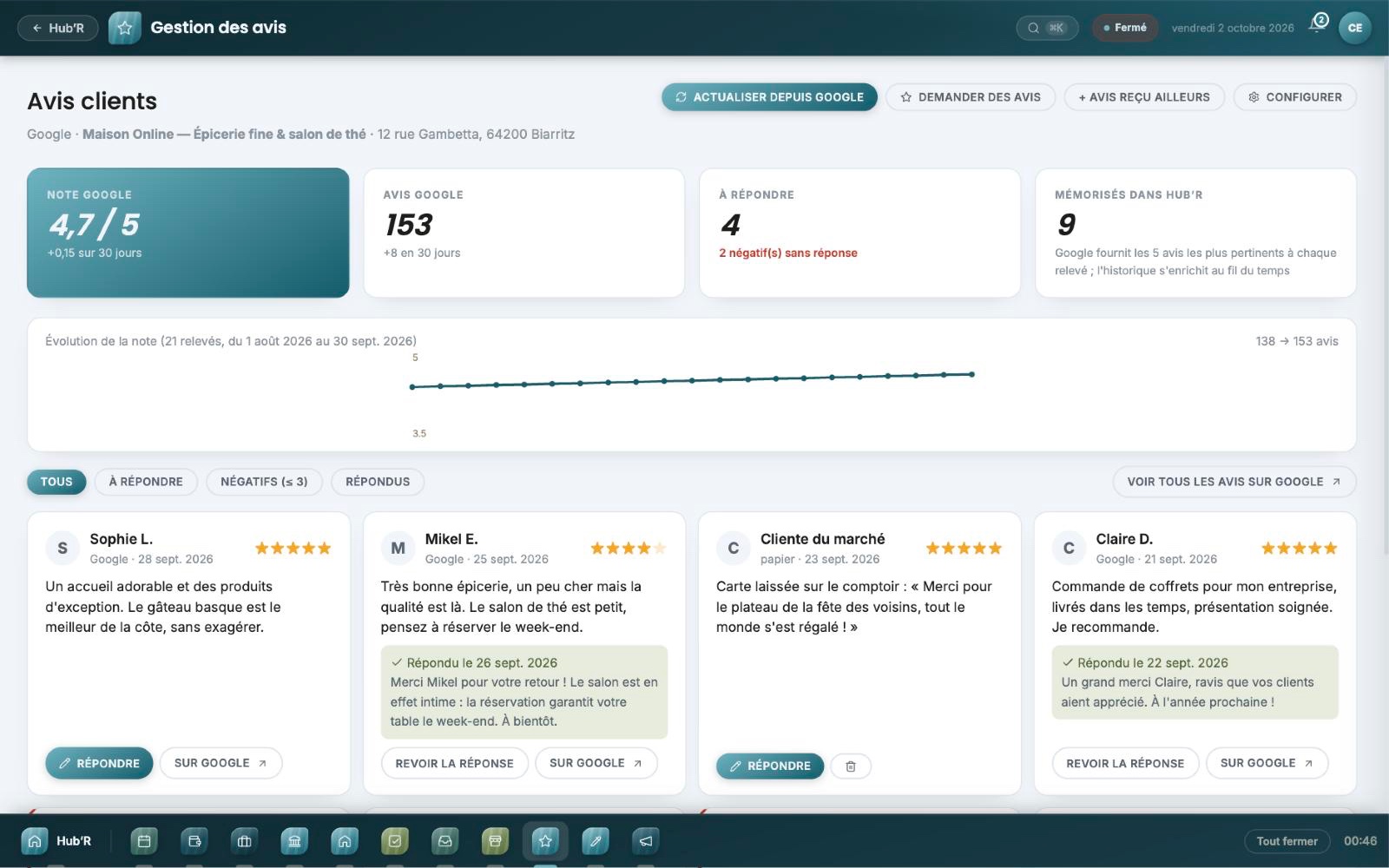The image size is (1389, 868).
Task: Open the notifications bell
Action: point(1319,24)
